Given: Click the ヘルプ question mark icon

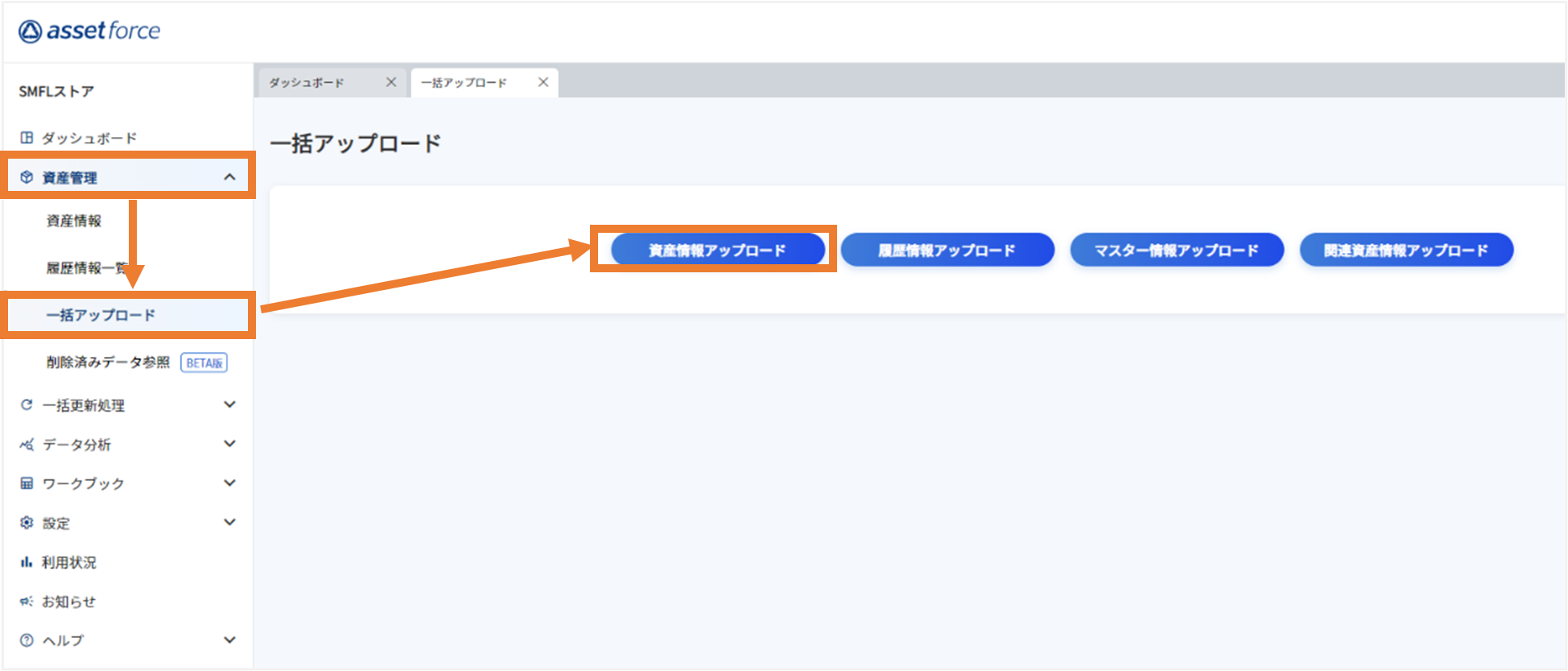Looking at the screenshot, I should 27,640.
